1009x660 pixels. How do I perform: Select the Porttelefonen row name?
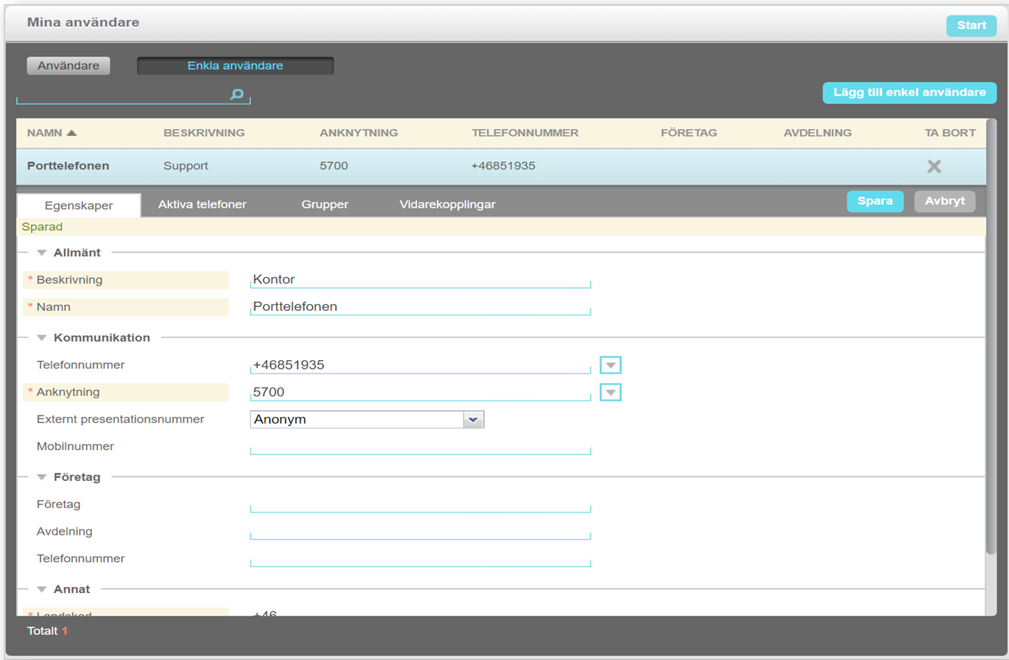68,166
